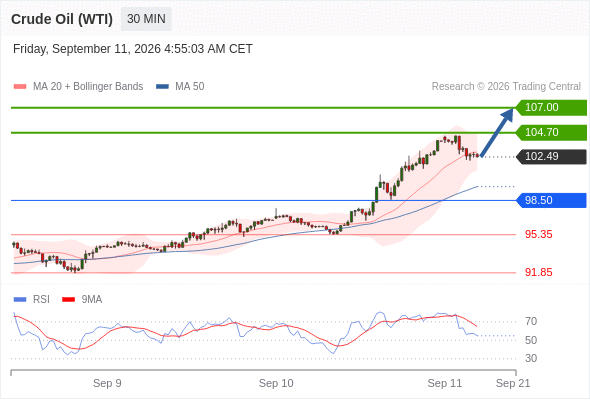Image resolution: width=590 pixels, height=400 pixels.
Task: Select the 104.70 green resistance label
Action: coord(551,132)
